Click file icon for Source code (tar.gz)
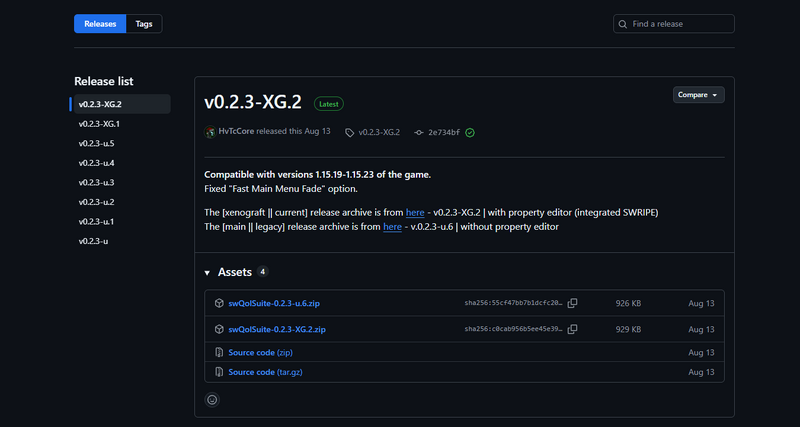 [x=219, y=372]
